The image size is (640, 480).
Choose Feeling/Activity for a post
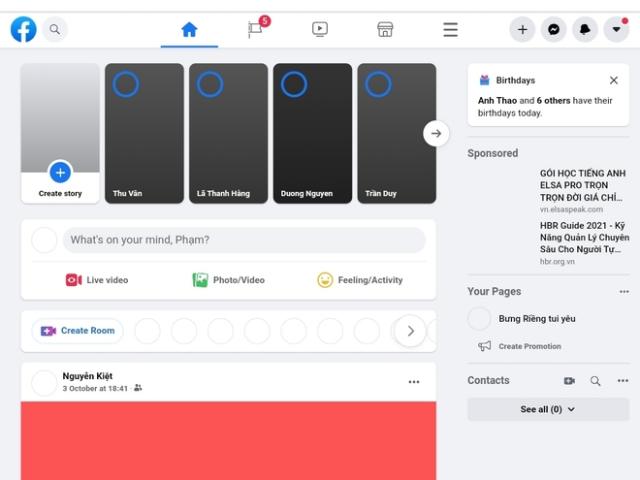coord(360,280)
